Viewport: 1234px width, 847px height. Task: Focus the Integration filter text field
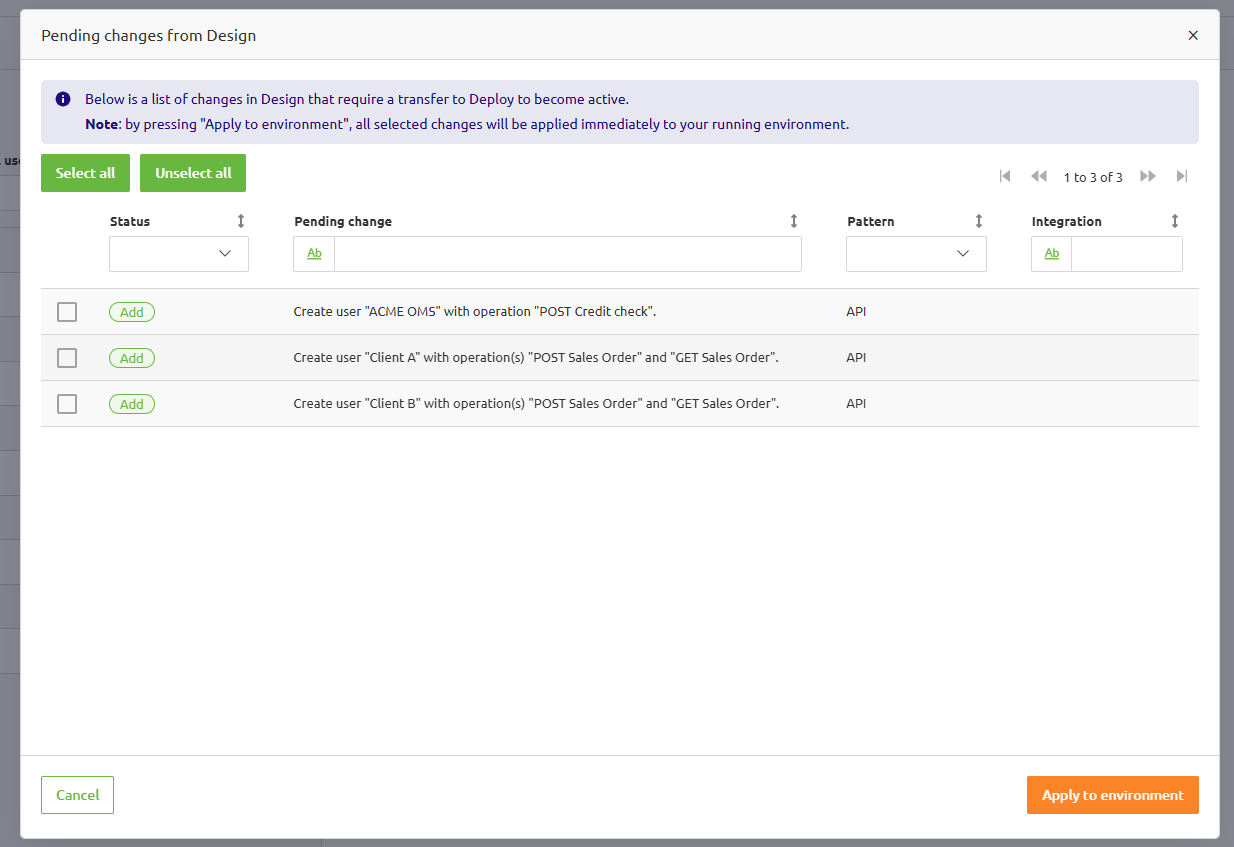(1127, 254)
